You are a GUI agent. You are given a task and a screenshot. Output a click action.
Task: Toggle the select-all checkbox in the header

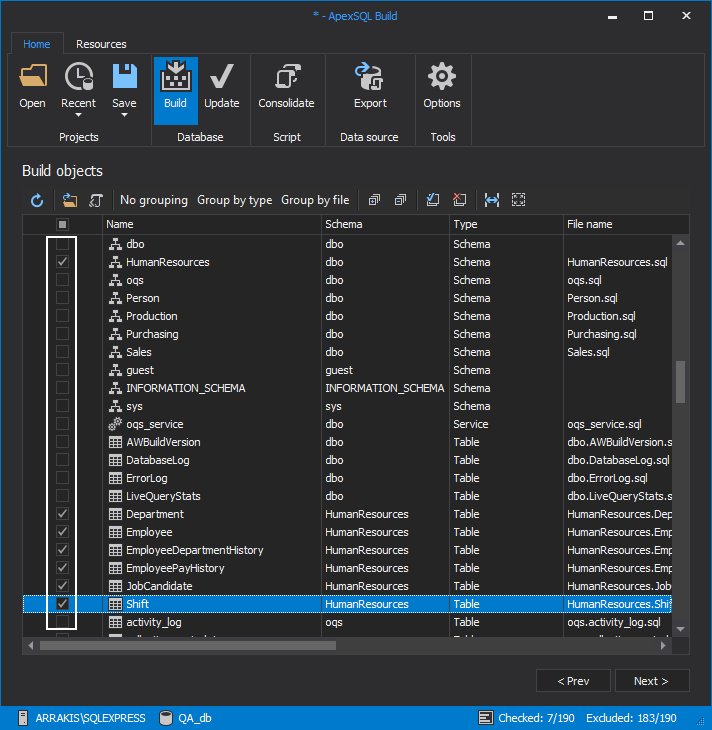coord(62,224)
